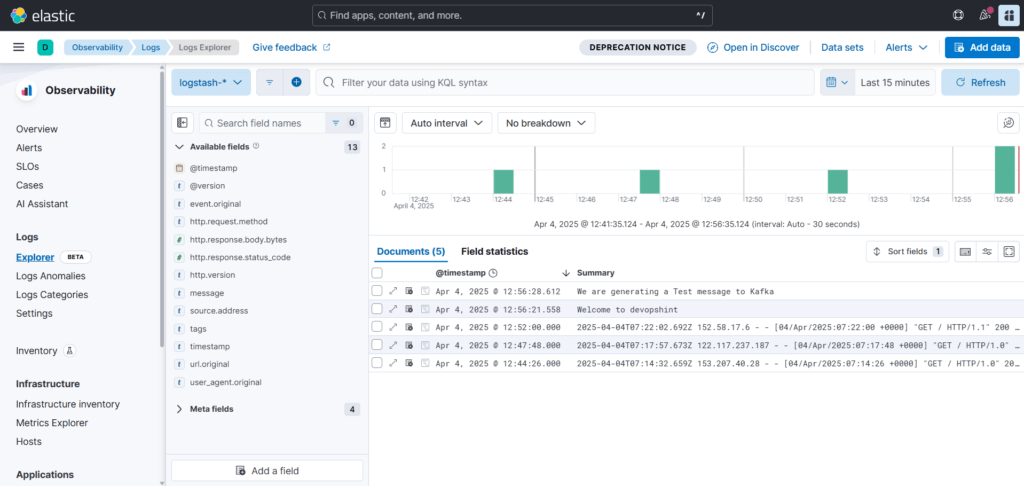Click the chart options icon on the histogram

(x=1008, y=123)
